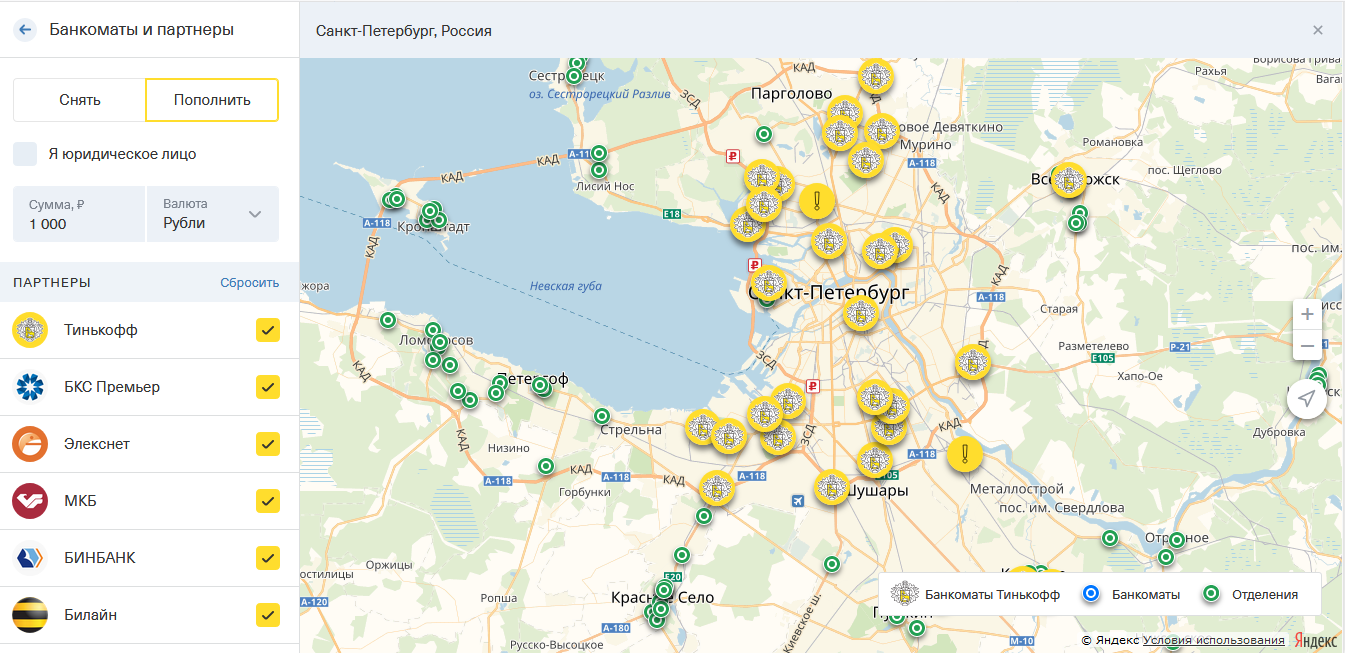Click the Элекснет partner logo
Screen dimensions: 1345x653
(30, 444)
